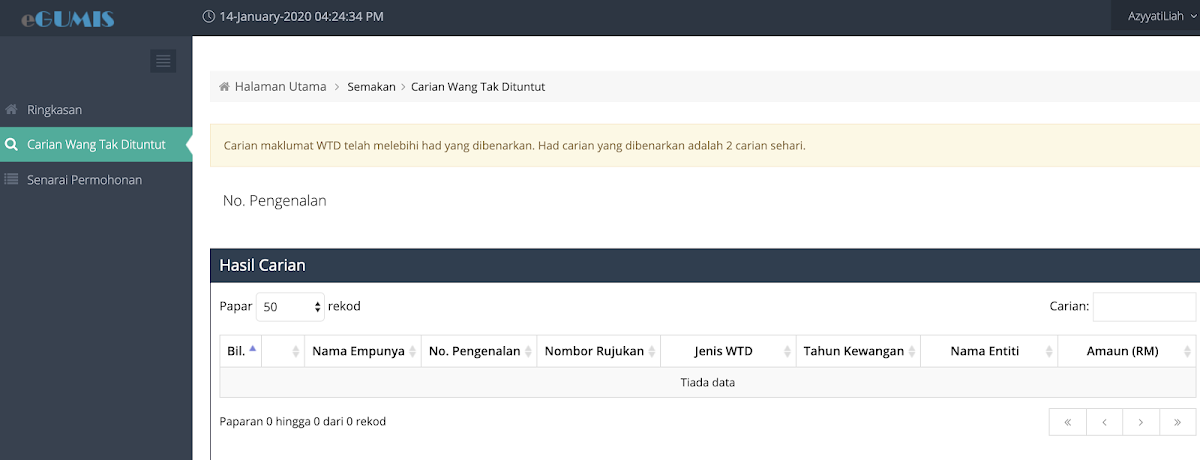This screenshot has width=1200, height=460.
Task: Go to first page of results
Action: pos(1068,422)
